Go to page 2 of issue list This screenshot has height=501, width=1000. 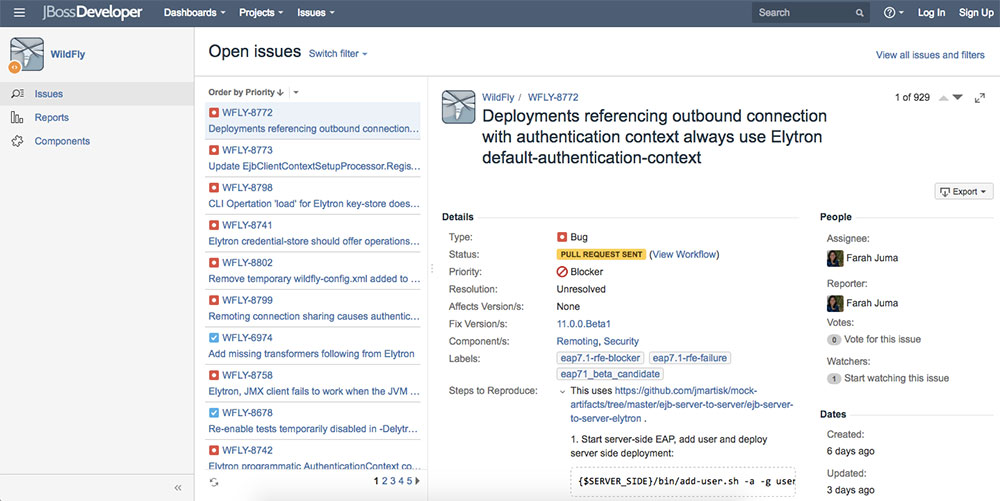pyautogui.click(x=385, y=481)
